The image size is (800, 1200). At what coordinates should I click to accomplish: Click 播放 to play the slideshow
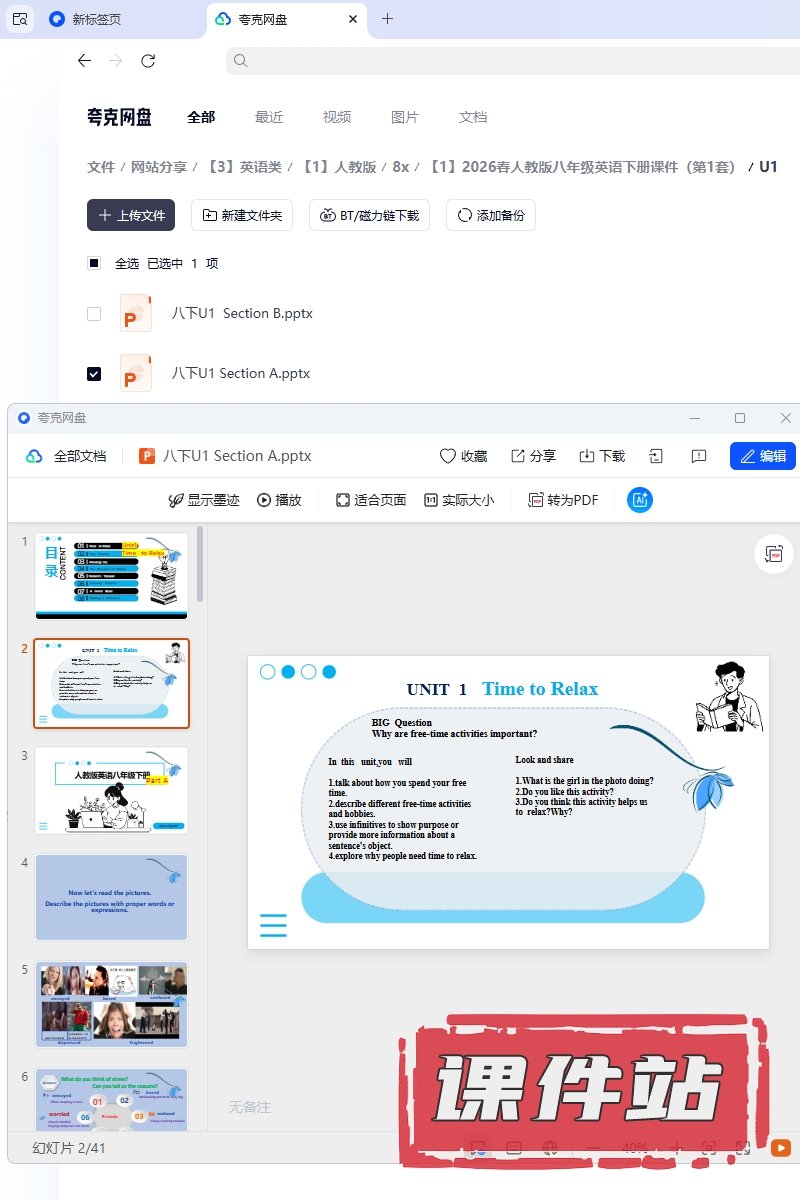[279, 500]
